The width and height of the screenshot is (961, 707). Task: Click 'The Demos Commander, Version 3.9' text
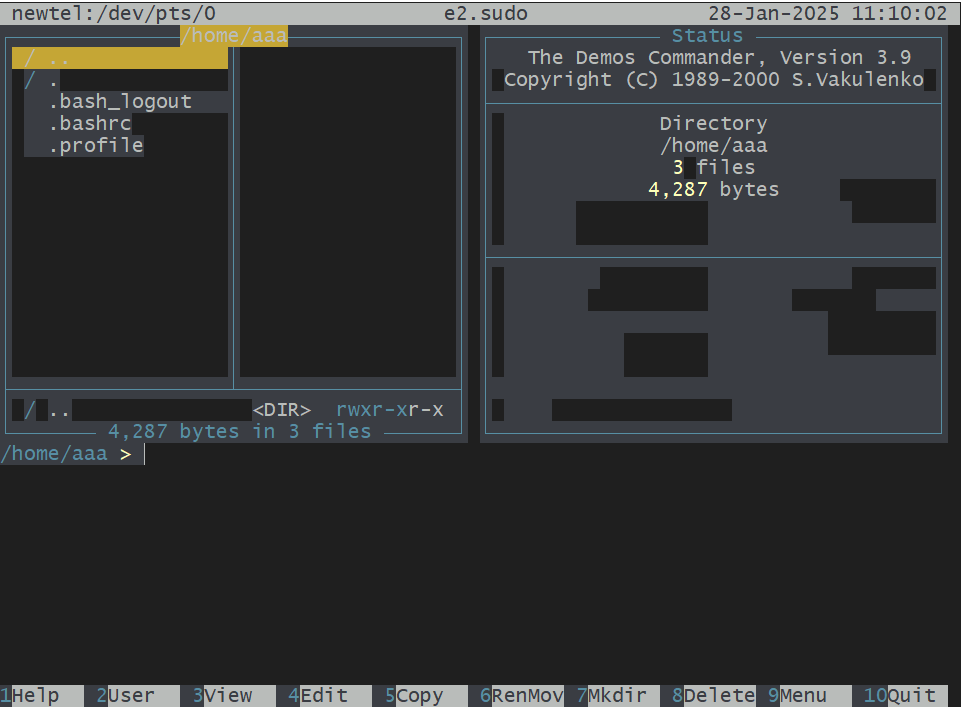720,58
